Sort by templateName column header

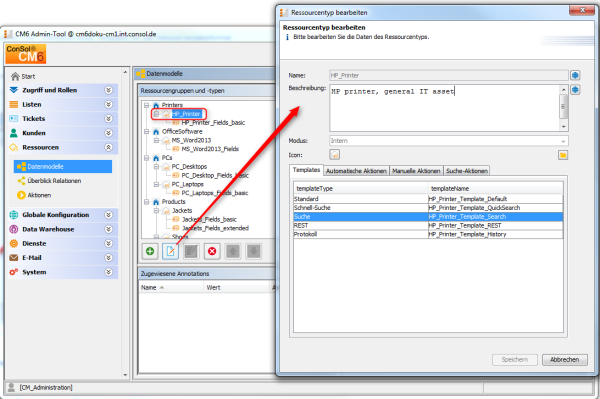point(496,188)
